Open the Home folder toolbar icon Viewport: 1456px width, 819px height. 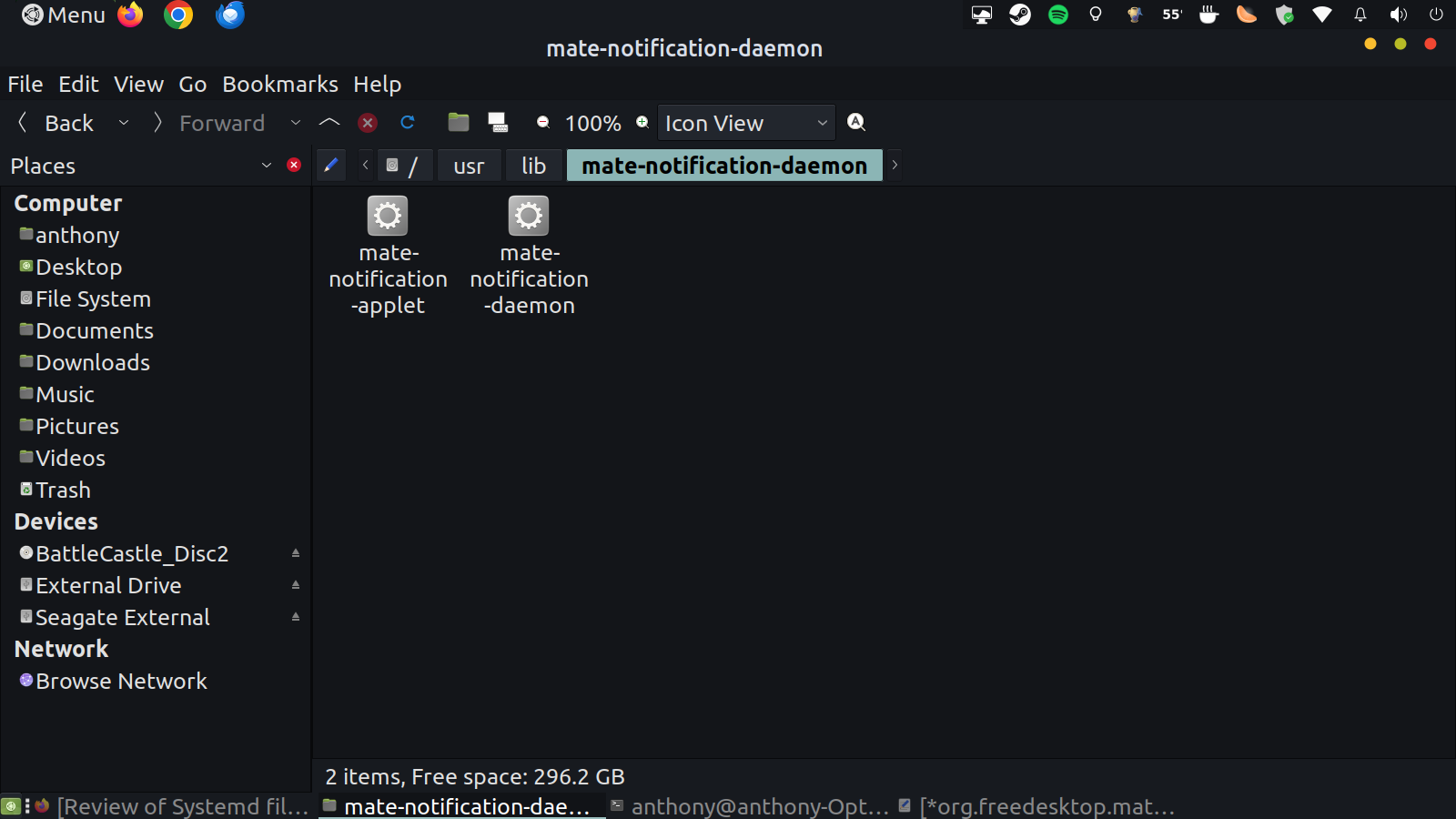[459, 123]
